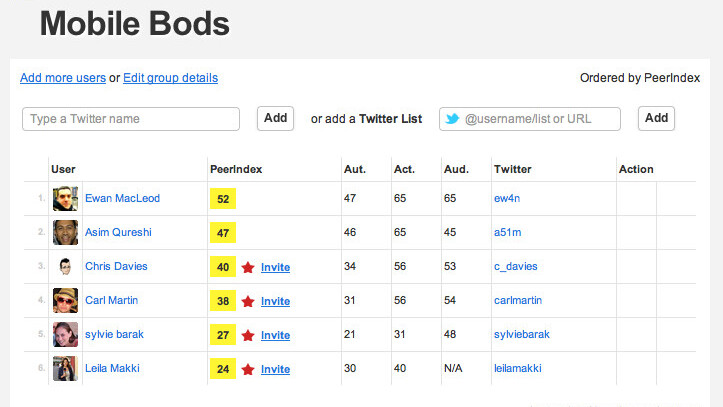Open Leila Makki's profile name link
723x407 pixels.
tap(112, 368)
